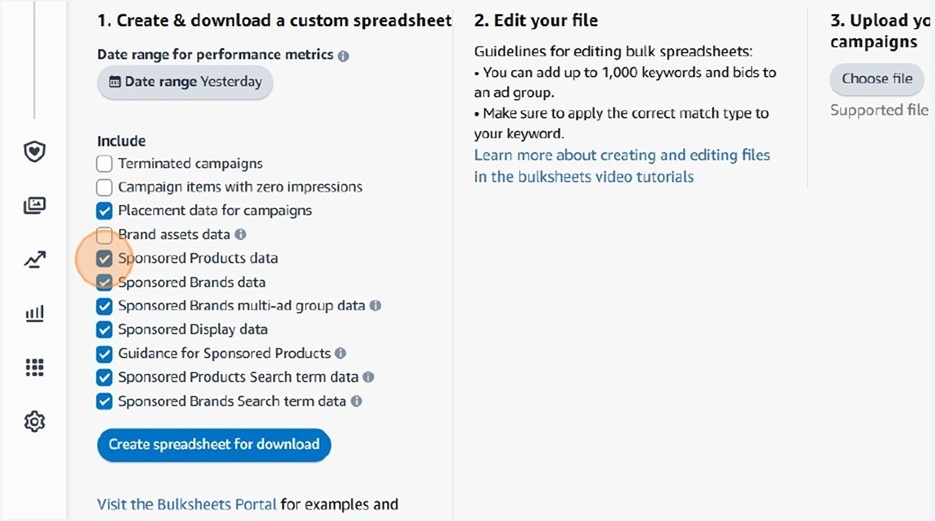935x521 pixels.
Task: Click the grid apps sidebar icon
Action: click(35, 368)
